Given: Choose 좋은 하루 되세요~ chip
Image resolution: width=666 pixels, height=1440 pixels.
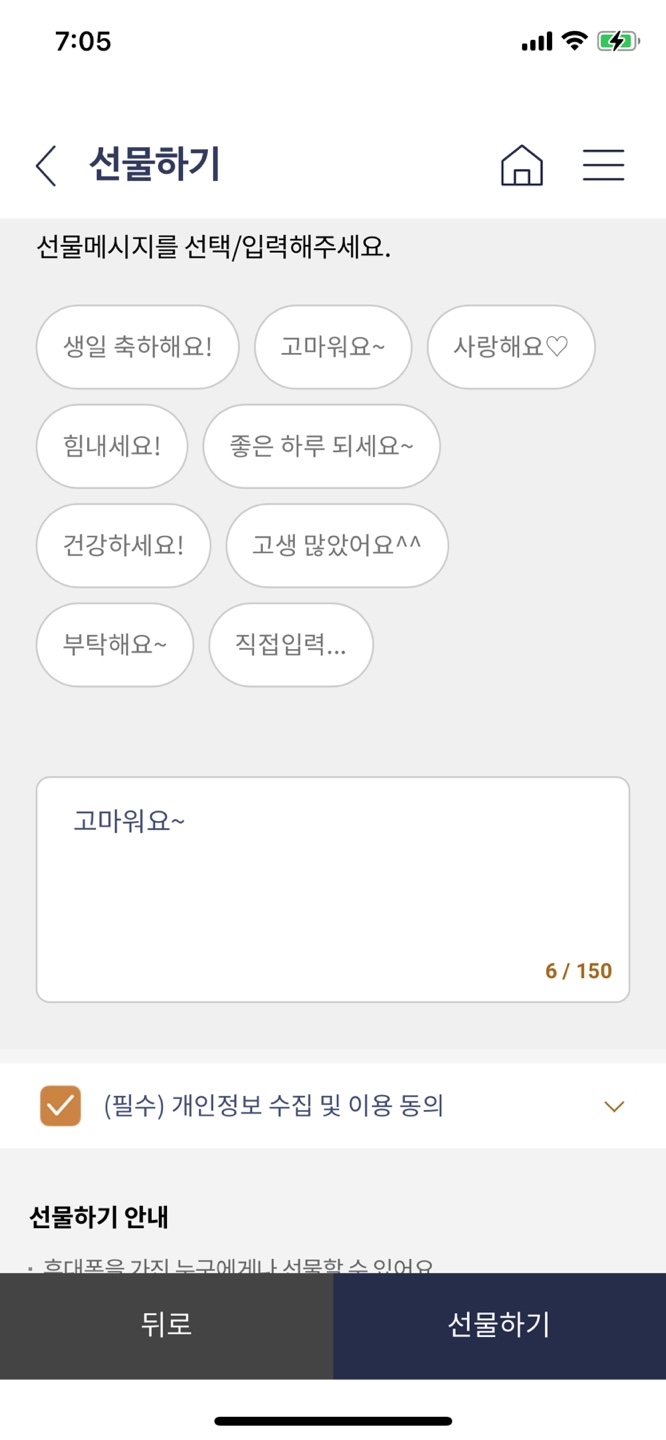Looking at the screenshot, I should [x=322, y=446].
